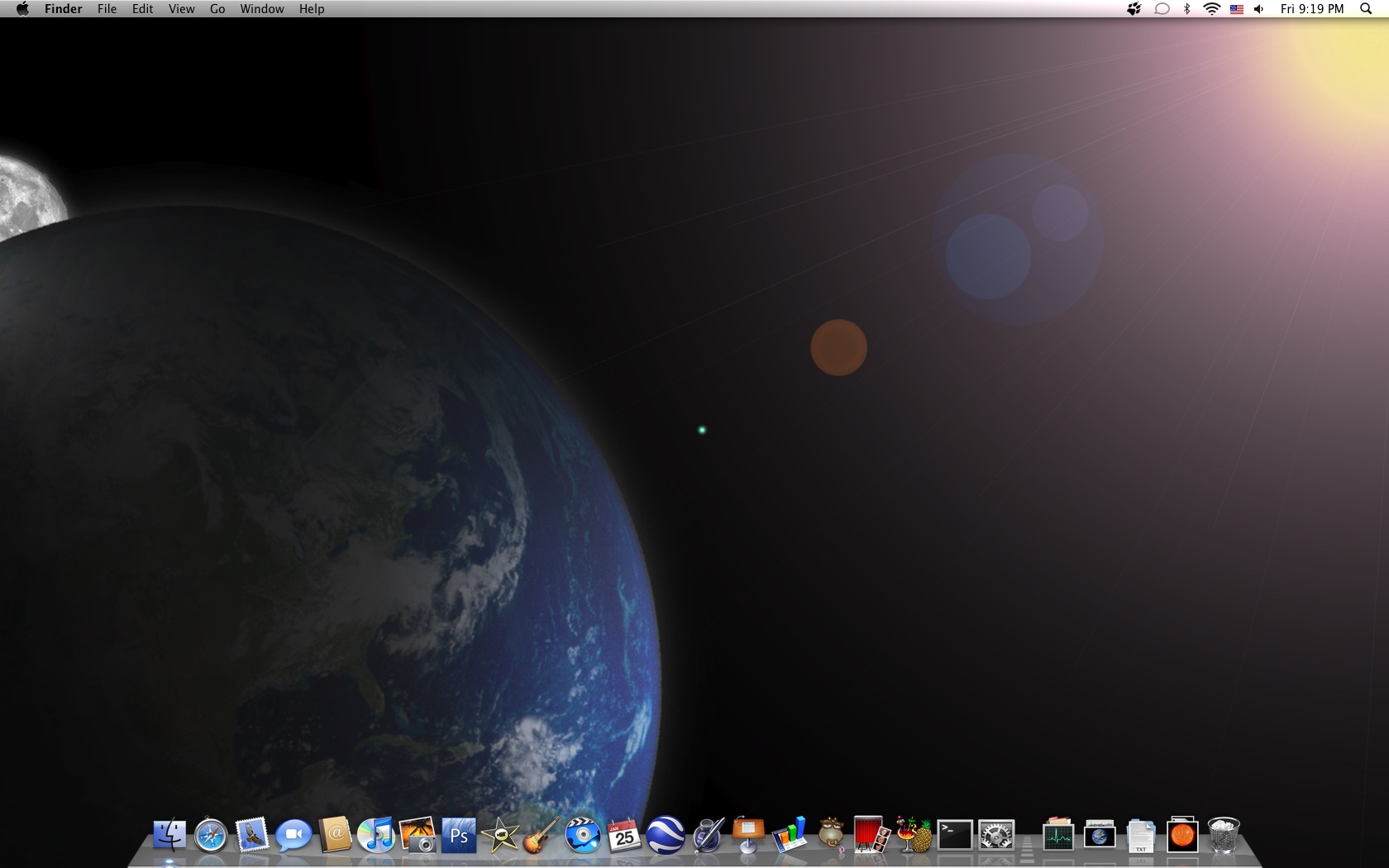The width and height of the screenshot is (1389, 868).
Task: Open the Help menu
Action: point(312,9)
